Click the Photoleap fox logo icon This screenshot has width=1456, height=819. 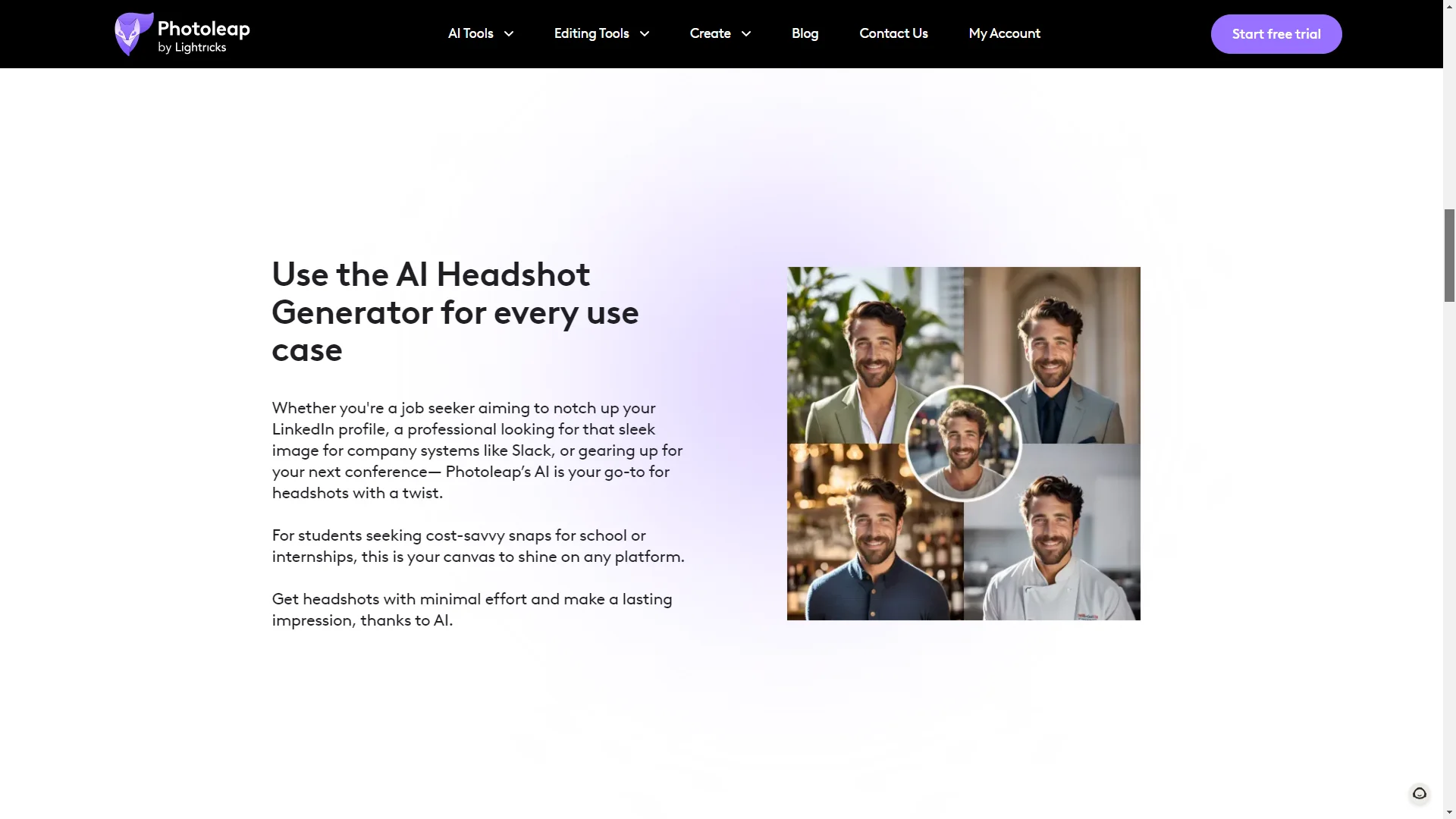(x=134, y=34)
